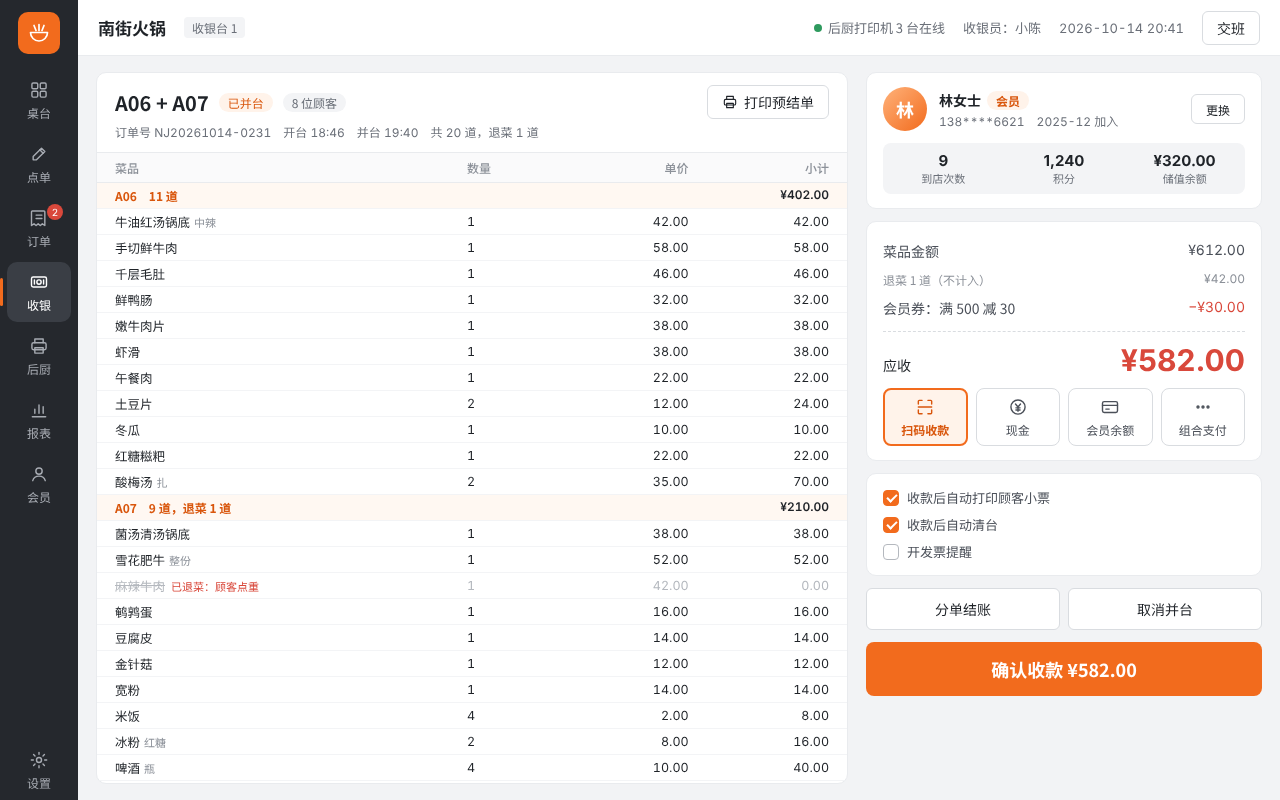Open 后厨 kitchen printer section
1280x800 pixels.
tap(39, 357)
